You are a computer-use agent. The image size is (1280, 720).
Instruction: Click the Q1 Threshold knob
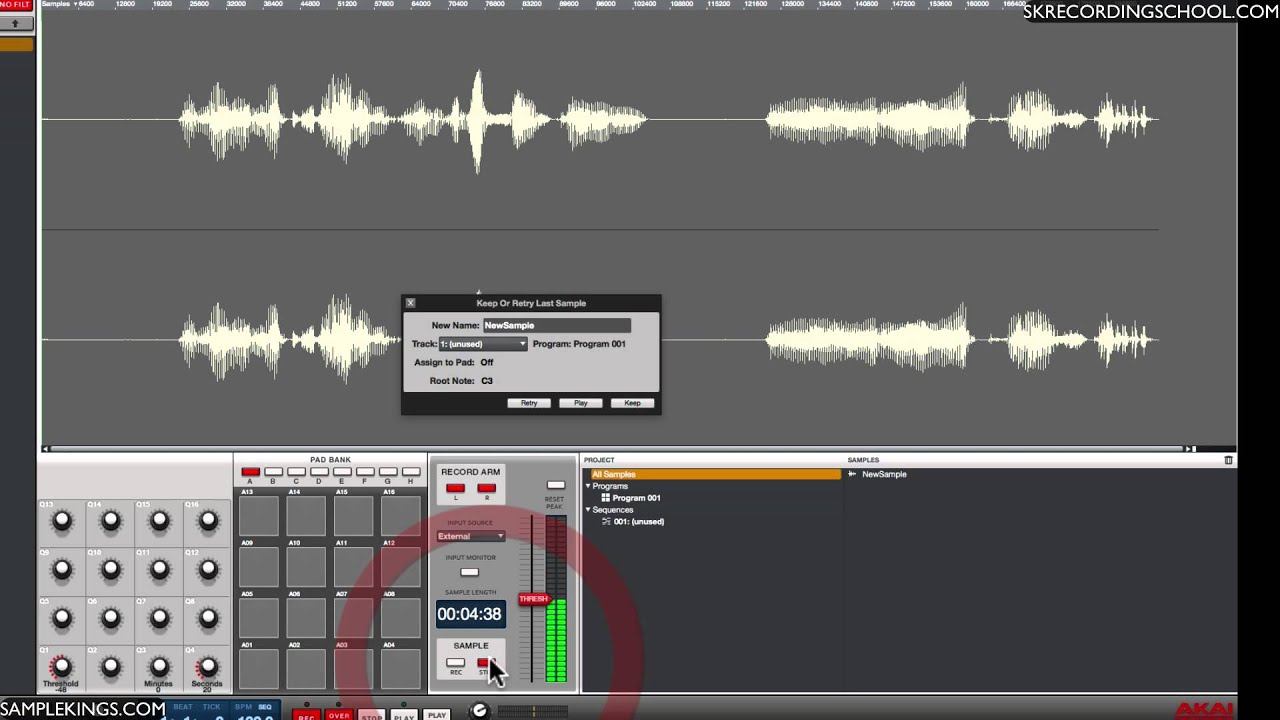click(x=62, y=666)
